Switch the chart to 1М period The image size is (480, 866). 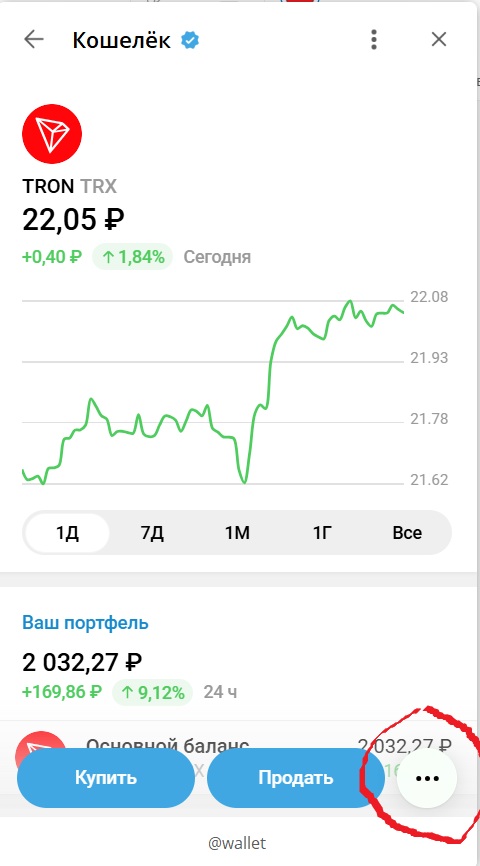click(x=237, y=533)
